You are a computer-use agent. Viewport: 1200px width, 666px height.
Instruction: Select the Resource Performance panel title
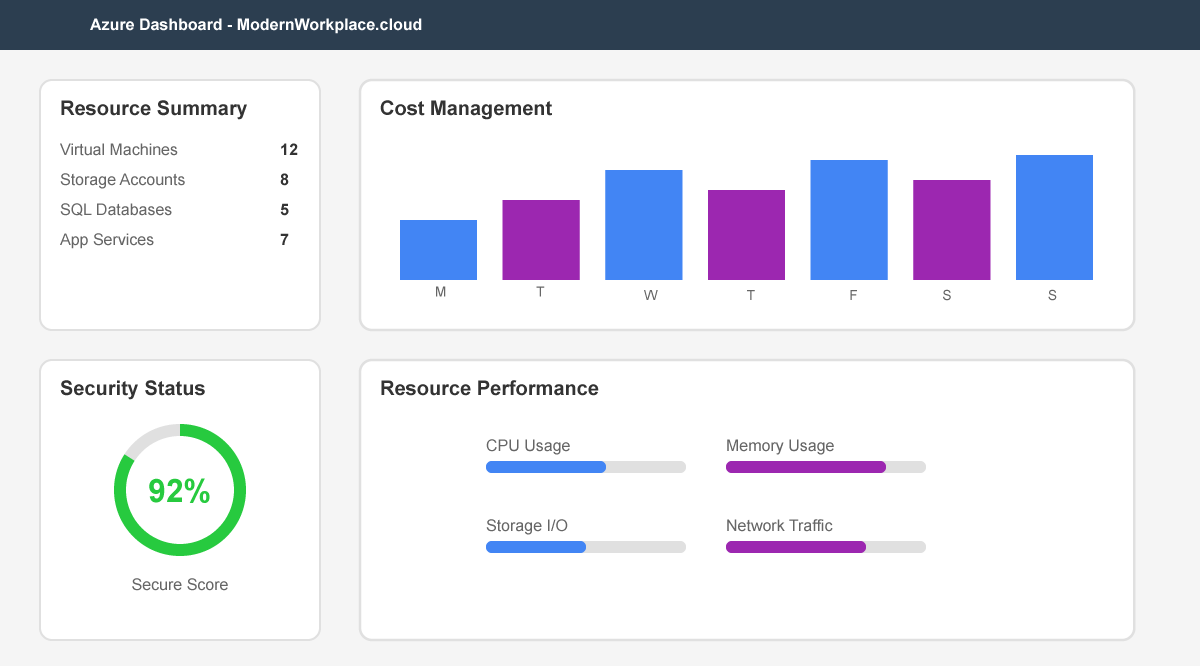489,388
